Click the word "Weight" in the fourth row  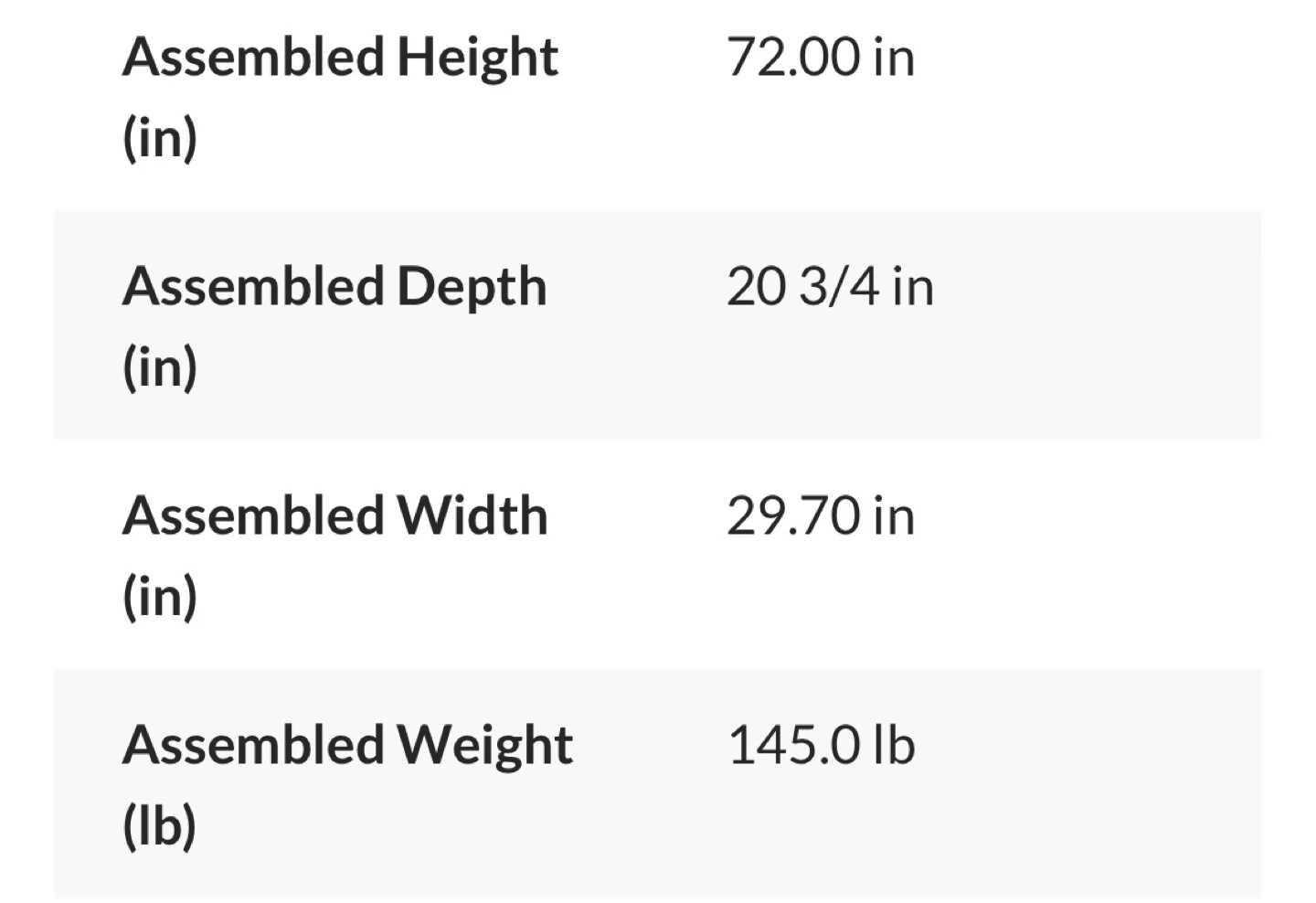[484, 746]
